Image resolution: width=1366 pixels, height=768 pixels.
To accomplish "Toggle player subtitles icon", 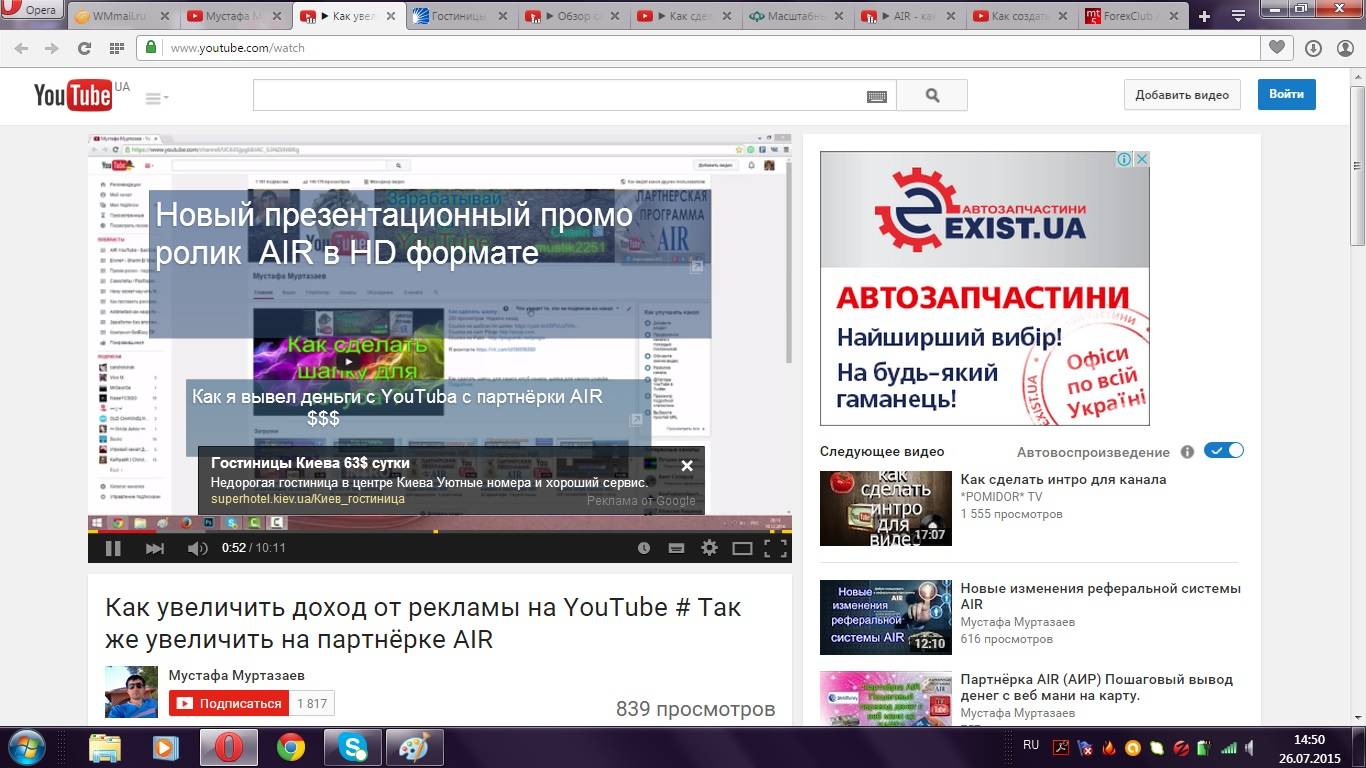I will click(676, 548).
